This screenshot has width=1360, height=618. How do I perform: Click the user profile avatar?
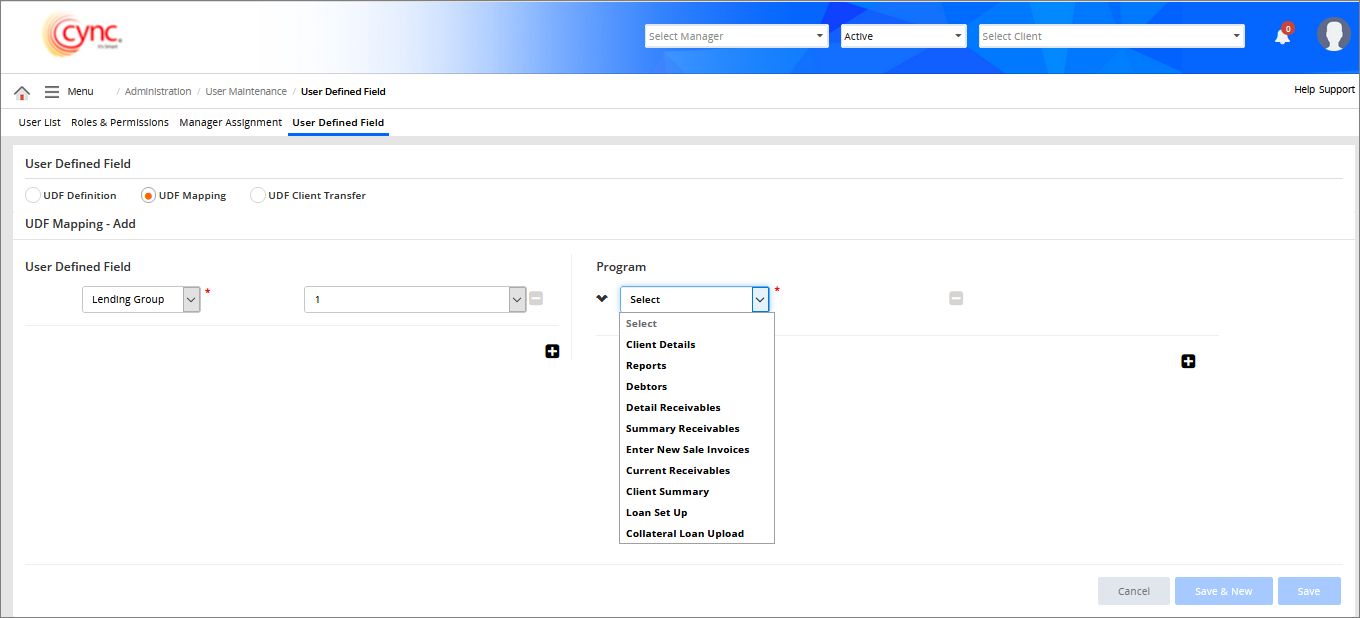click(1333, 35)
